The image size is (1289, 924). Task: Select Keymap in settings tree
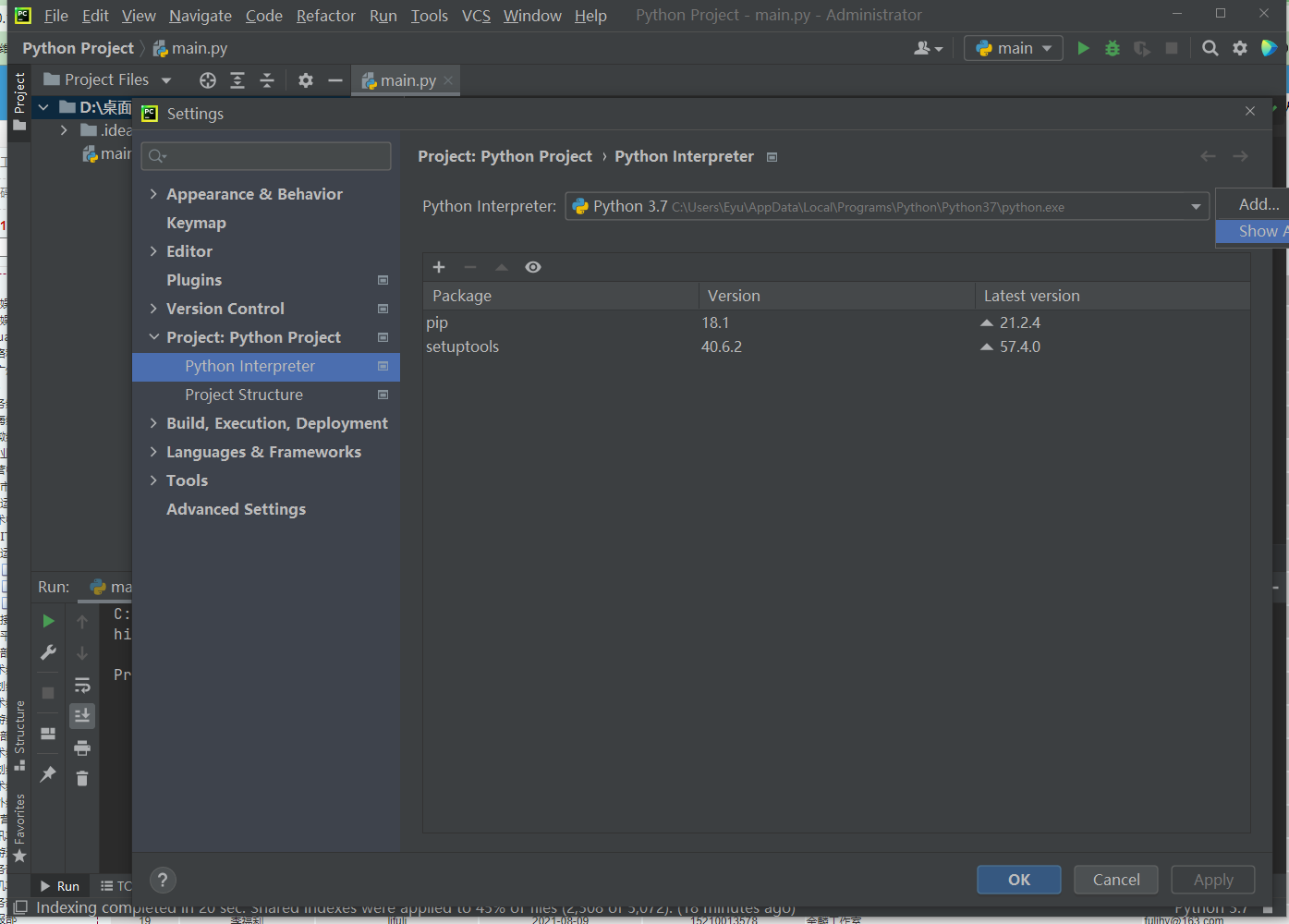click(196, 223)
